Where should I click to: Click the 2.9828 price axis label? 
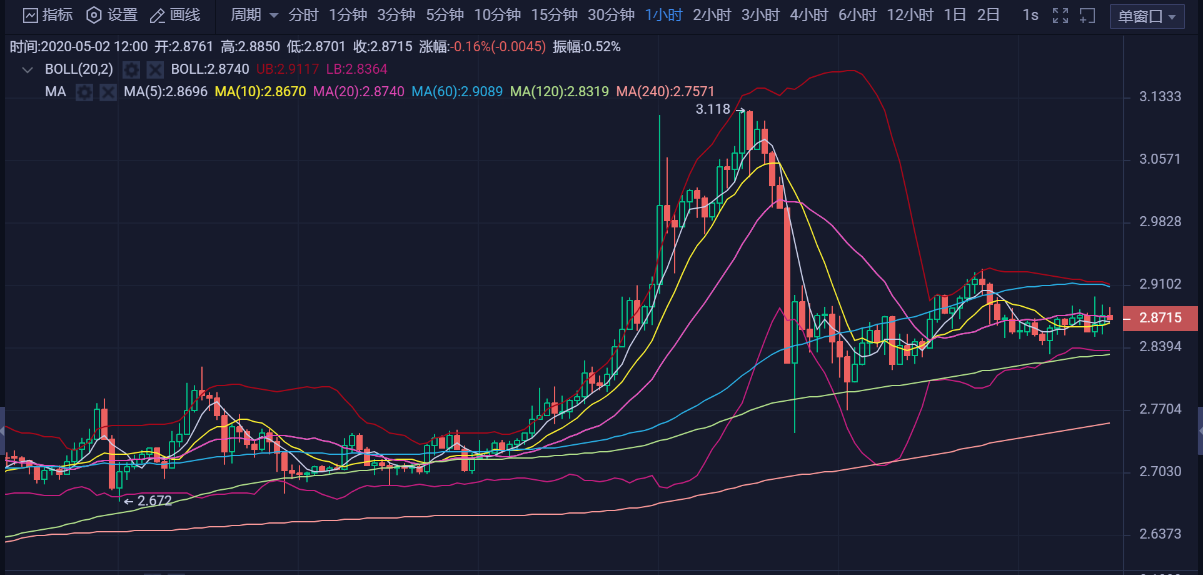point(1161,221)
